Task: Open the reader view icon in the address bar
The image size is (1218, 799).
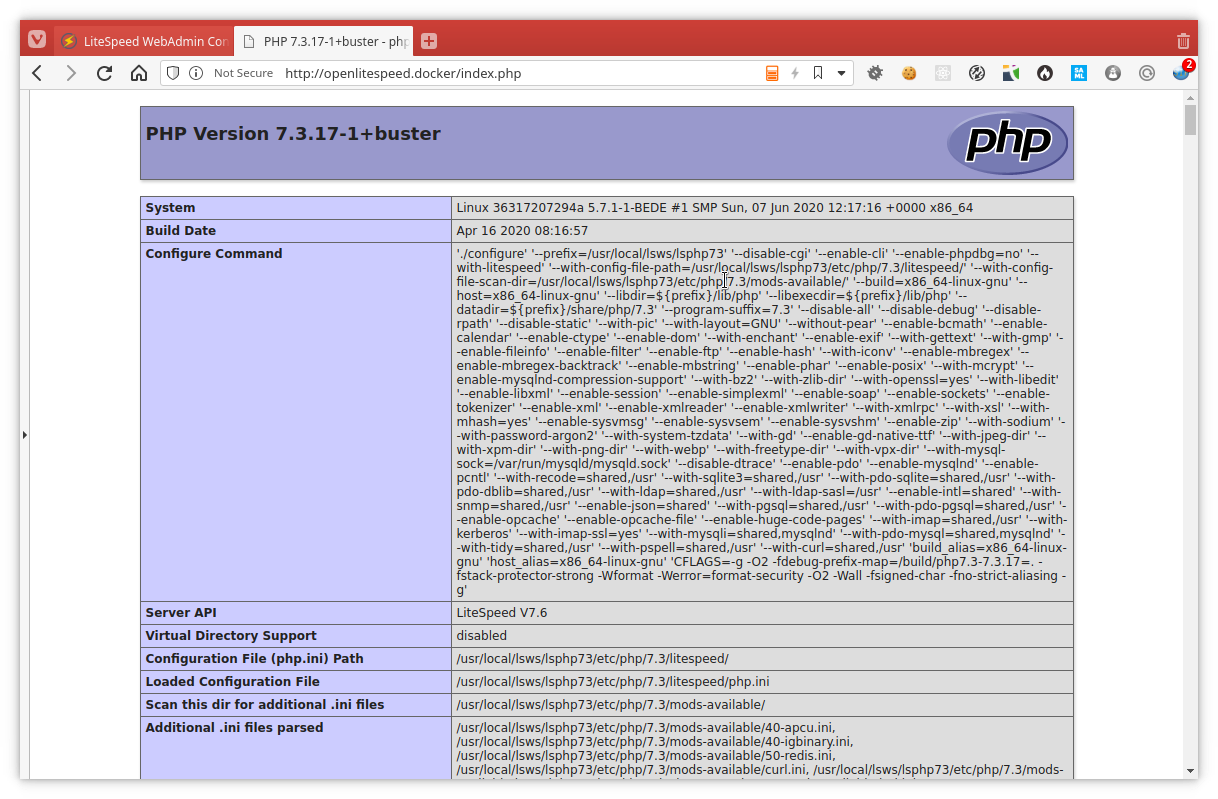Action: point(772,73)
